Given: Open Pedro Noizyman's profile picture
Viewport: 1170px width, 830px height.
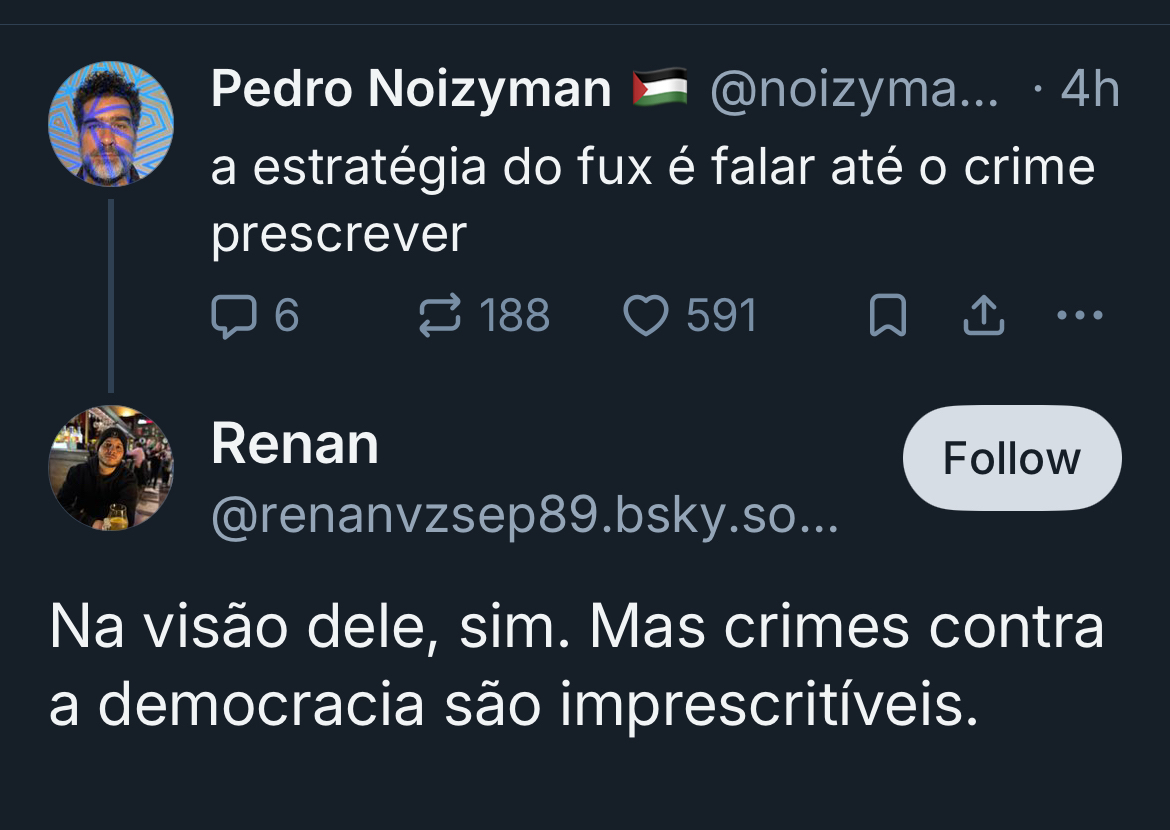Looking at the screenshot, I should coord(111,124).
